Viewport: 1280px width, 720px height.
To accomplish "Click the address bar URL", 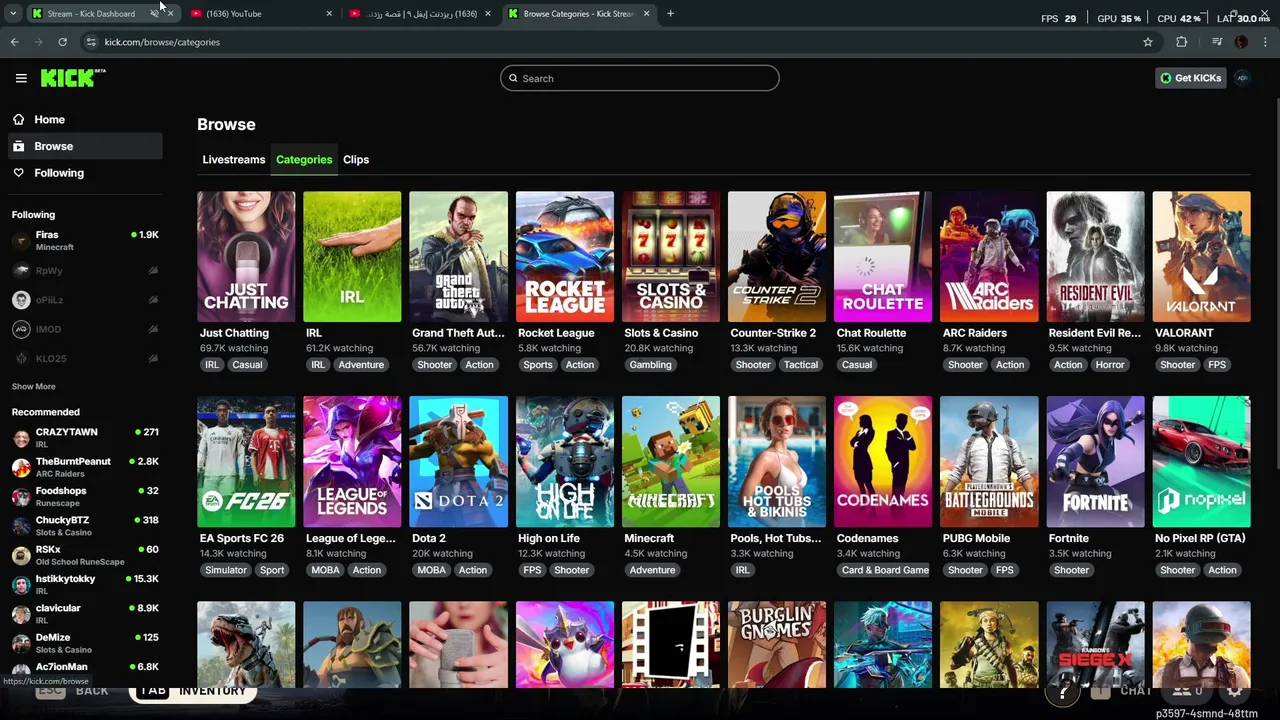I will [162, 42].
